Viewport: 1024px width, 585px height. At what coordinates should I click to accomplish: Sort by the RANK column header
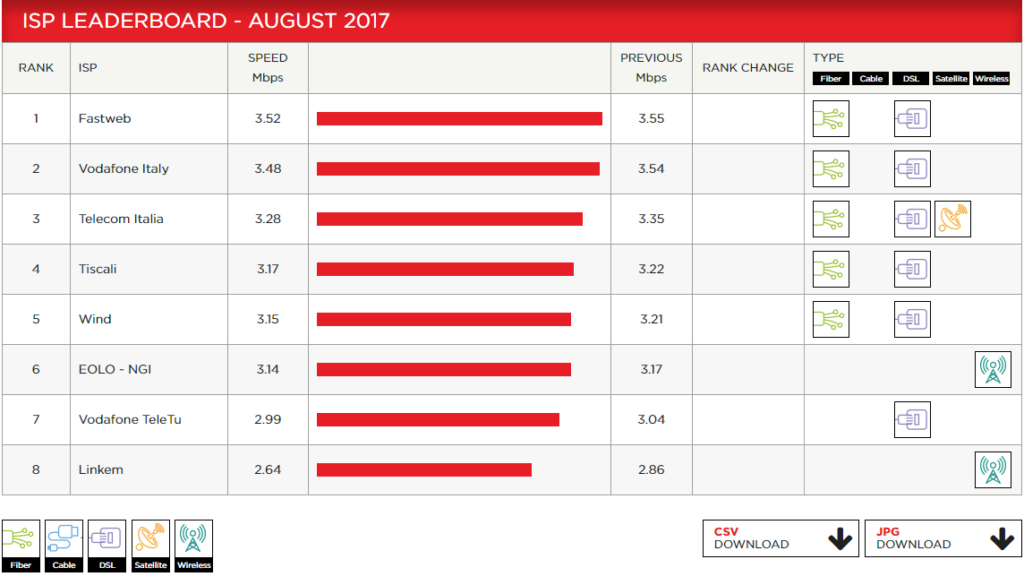tap(36, 68)
